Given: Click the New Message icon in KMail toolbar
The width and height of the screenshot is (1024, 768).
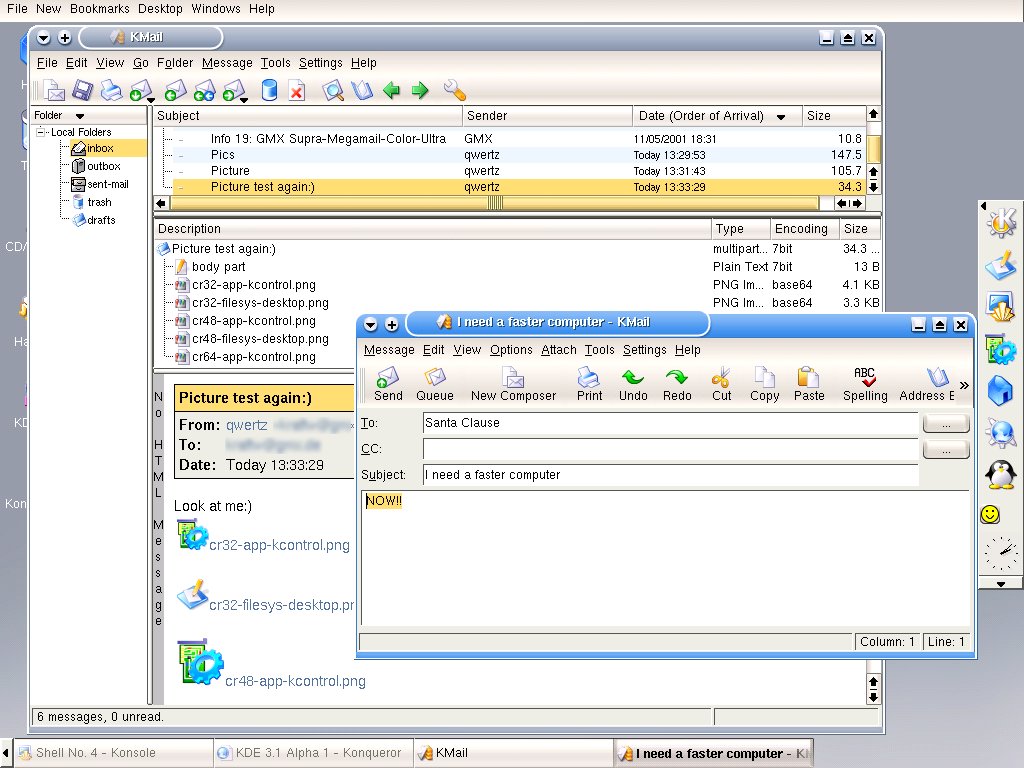Looking at the screenshot, I should (x=54, y=90).
